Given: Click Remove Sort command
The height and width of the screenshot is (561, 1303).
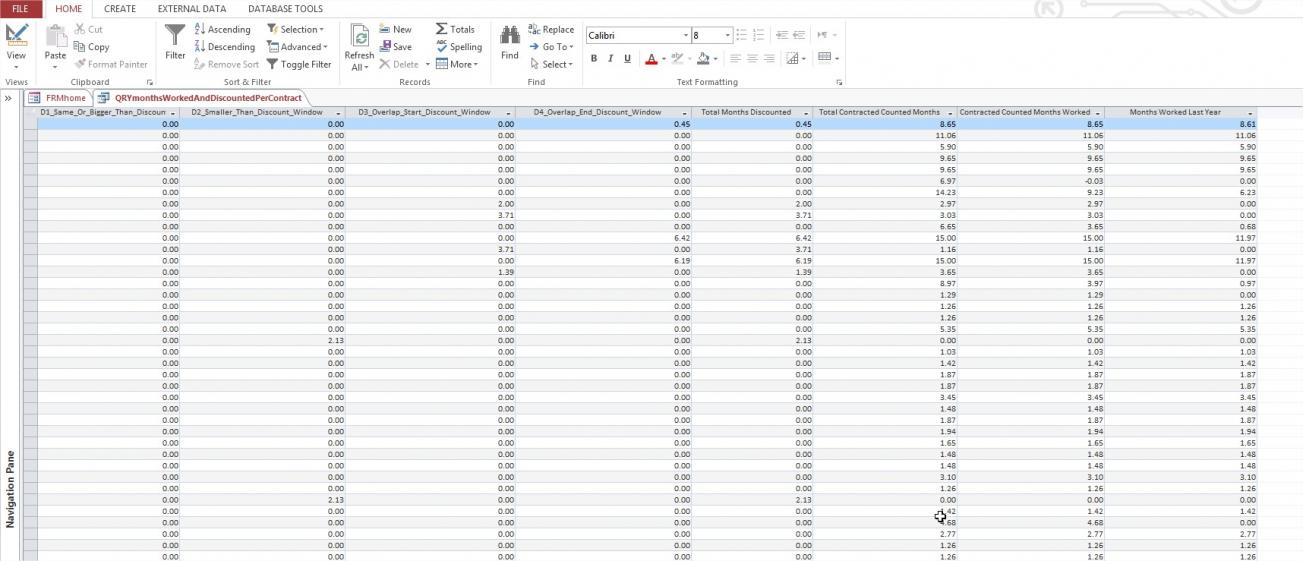Looking at the screenshot, I should click(x=226, y=64).
